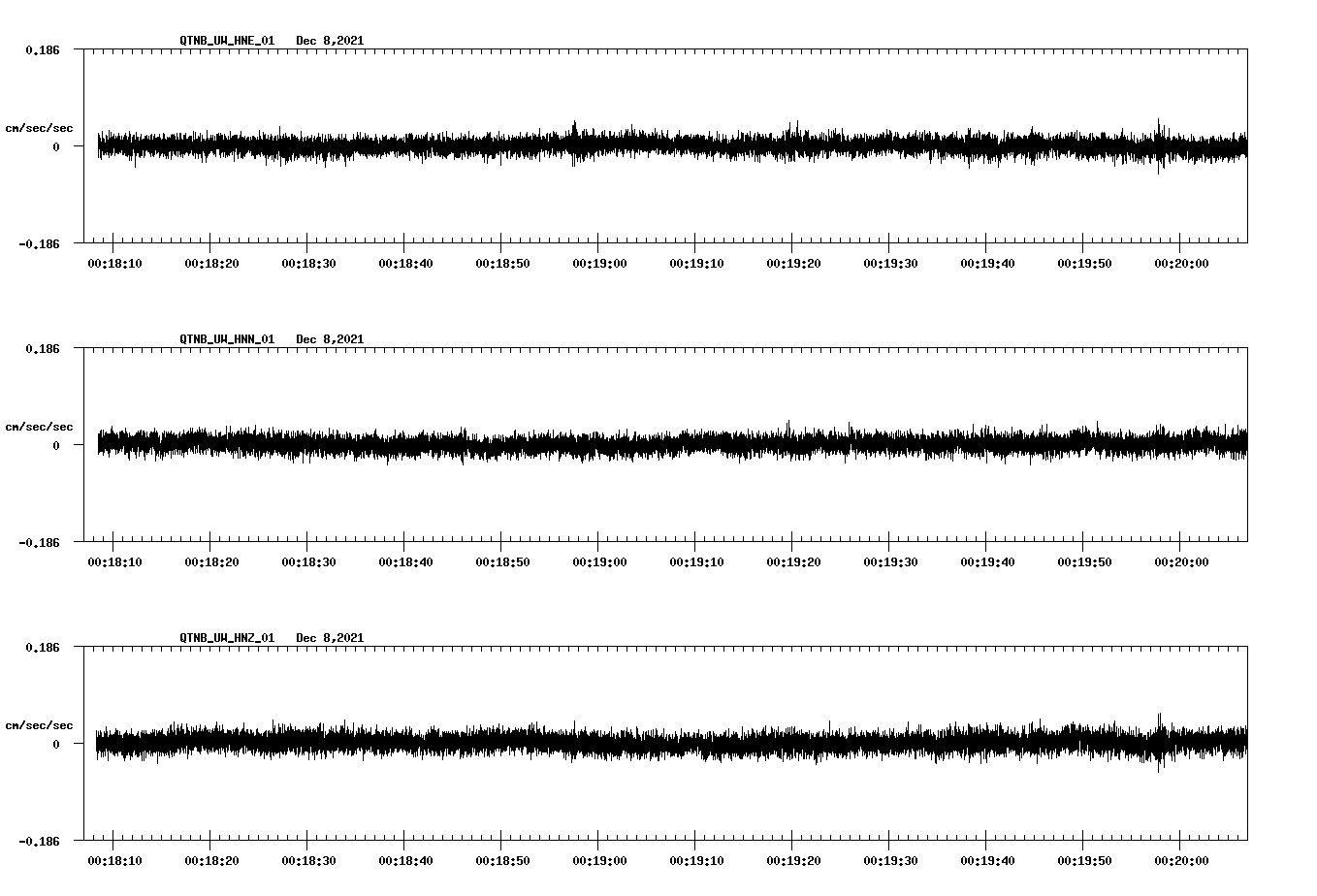Click the 00:18:20 time label under HNE plot
This screenshot has width=1317, height=896.
click(211, 264)
